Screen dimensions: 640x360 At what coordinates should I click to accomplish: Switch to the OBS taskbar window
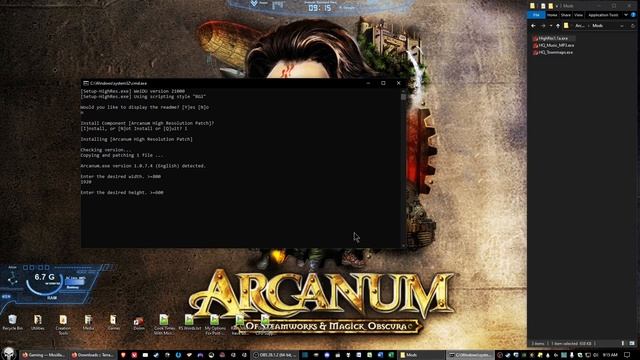275,355
